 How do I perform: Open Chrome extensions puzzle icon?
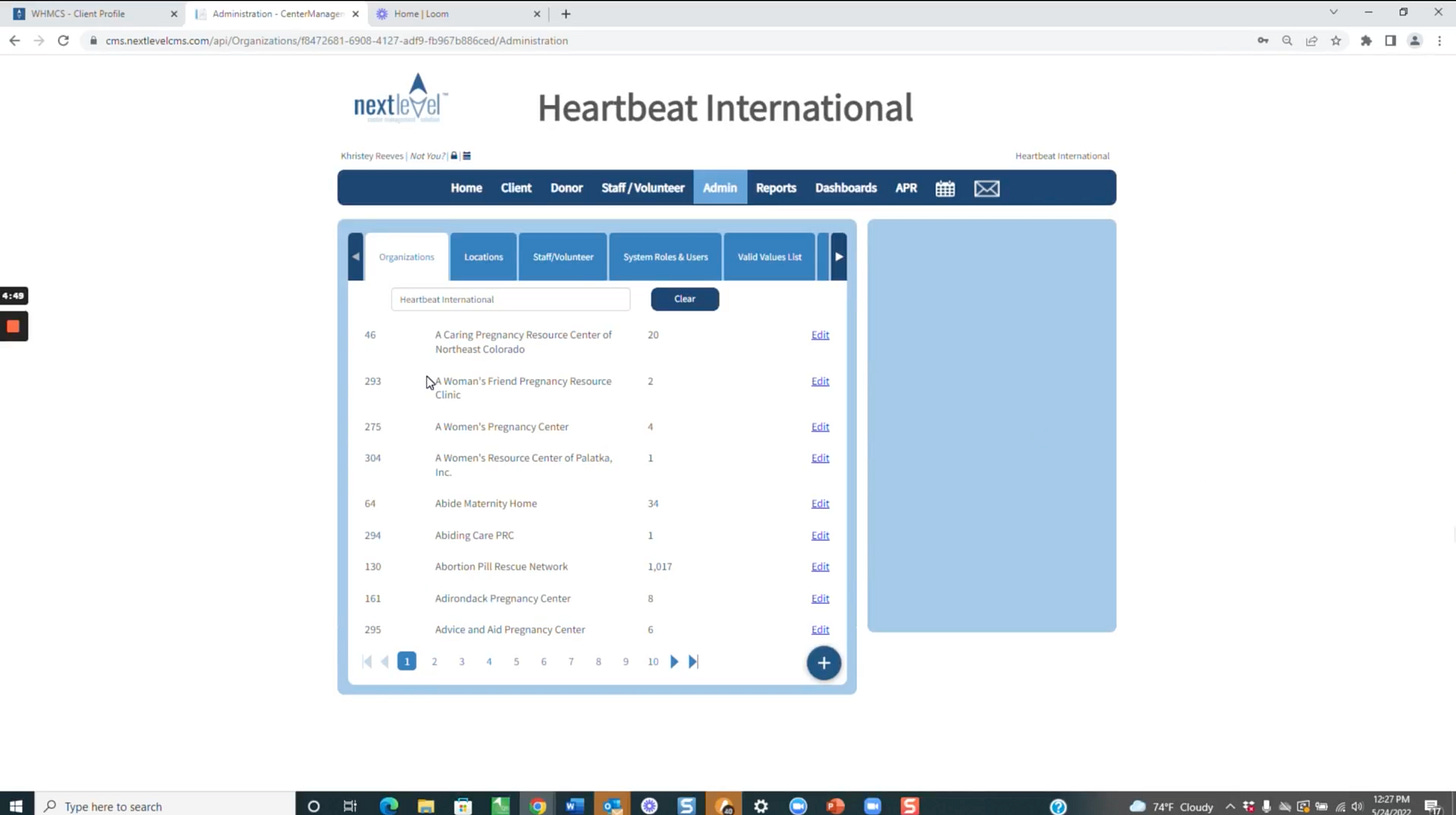(x=1366, y=41)
